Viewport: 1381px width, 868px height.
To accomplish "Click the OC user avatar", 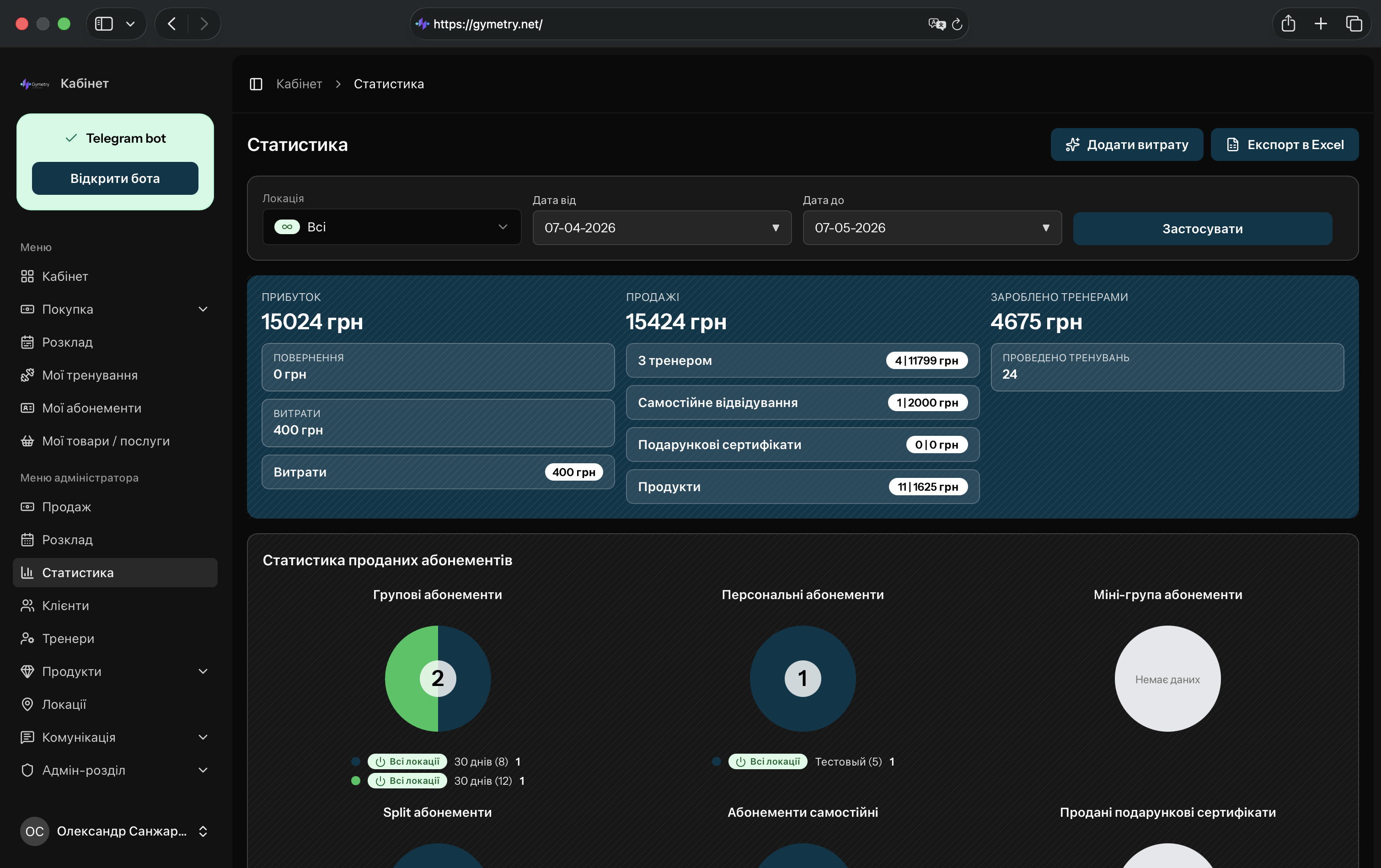I will click(34, 831).
